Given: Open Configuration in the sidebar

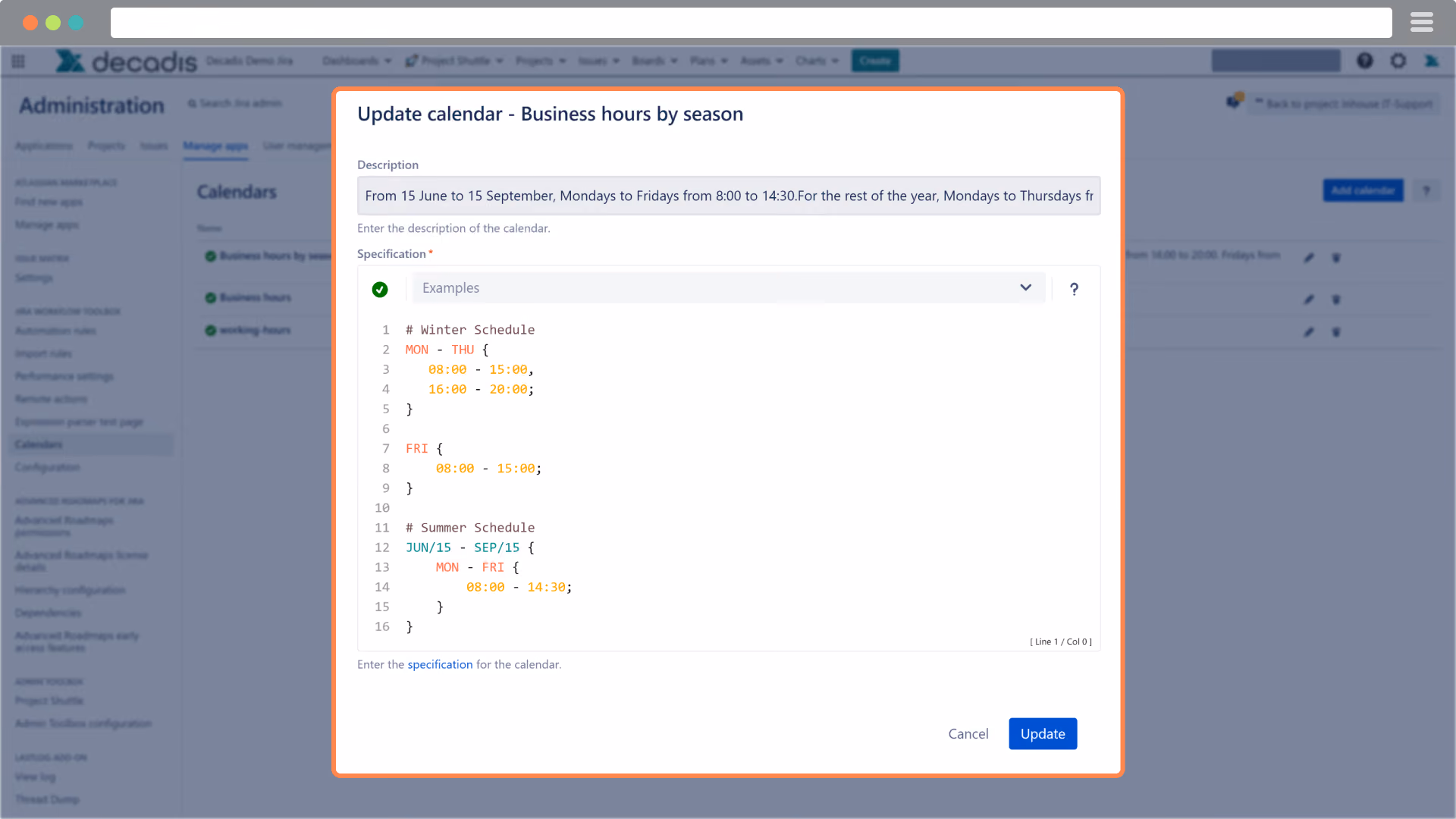Looking at the screenshot, I should (x=47, y=467).
